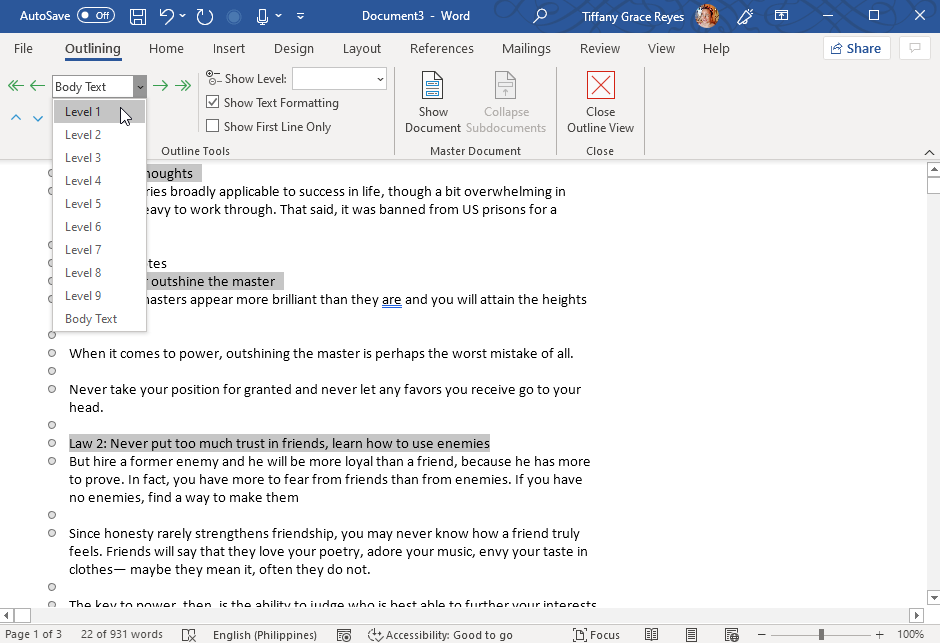Enable Focus mode from the status bar
Image resolution: width=940 pixels, height=643 pixels.
(x=596, y=634)
